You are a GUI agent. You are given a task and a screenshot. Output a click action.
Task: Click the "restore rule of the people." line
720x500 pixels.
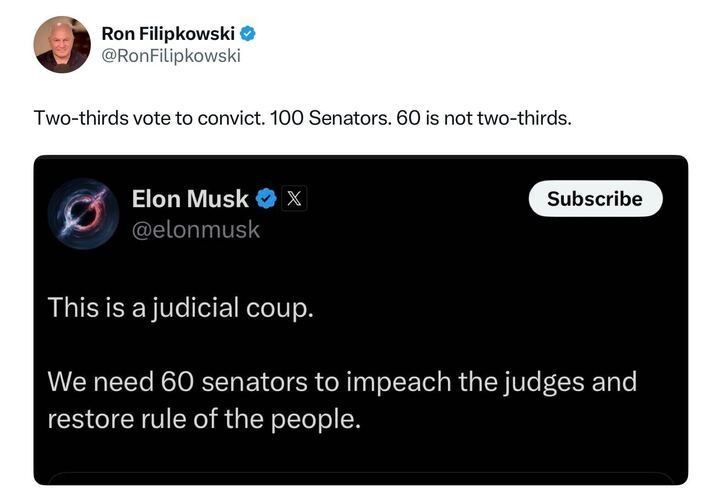click(x=203, y=418)
